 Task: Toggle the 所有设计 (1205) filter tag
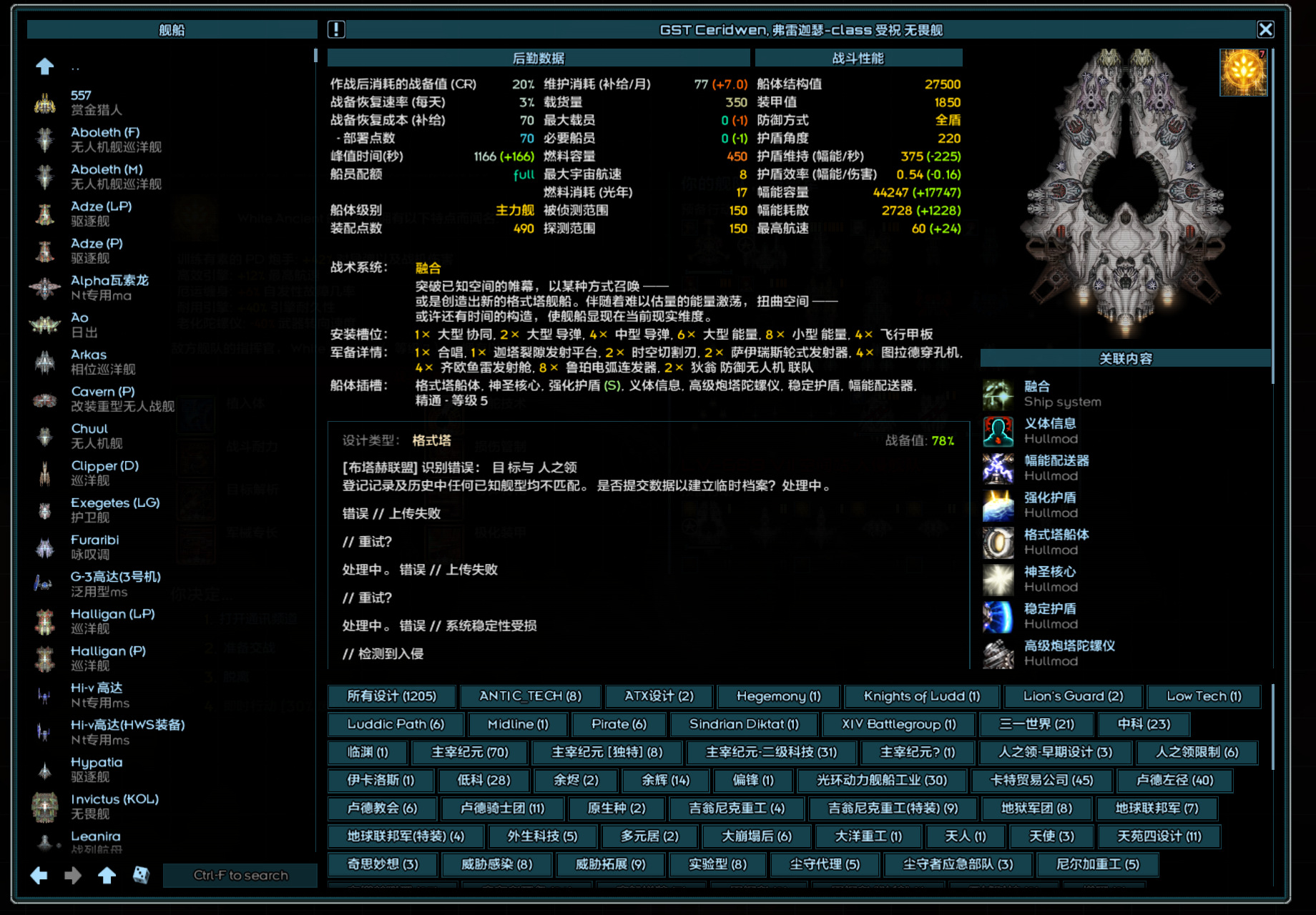click(391, 696)
